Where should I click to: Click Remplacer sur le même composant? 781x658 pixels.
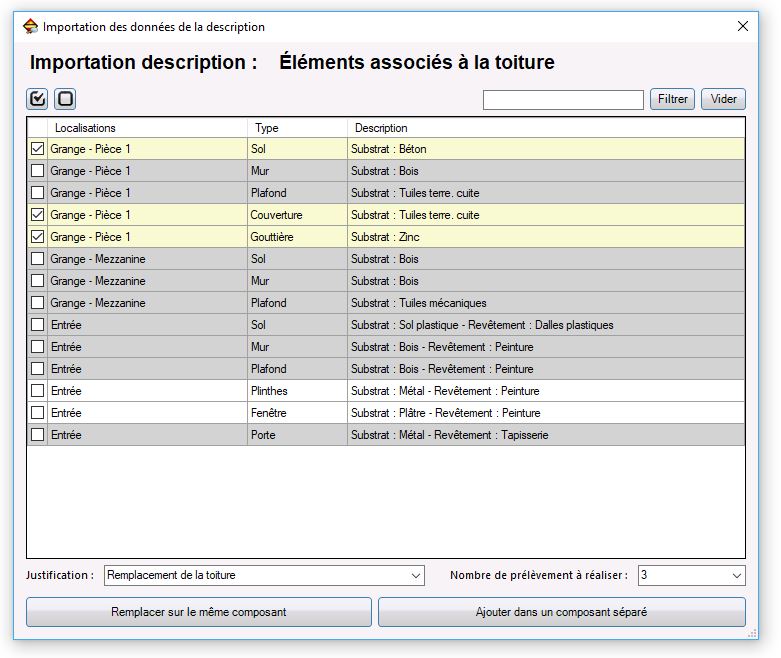click(199, 612)
